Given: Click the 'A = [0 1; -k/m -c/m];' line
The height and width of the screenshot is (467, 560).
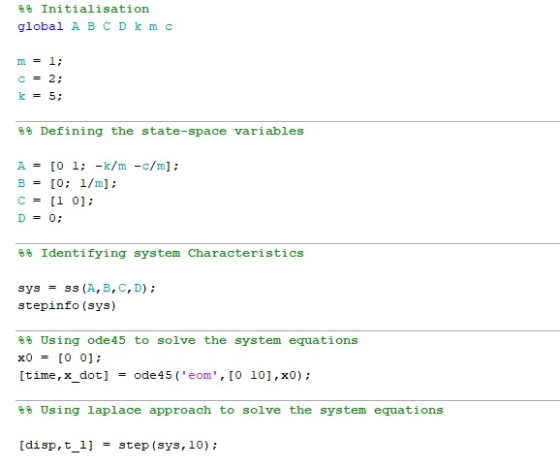Looking at the screenshot, I should (98, 166).
